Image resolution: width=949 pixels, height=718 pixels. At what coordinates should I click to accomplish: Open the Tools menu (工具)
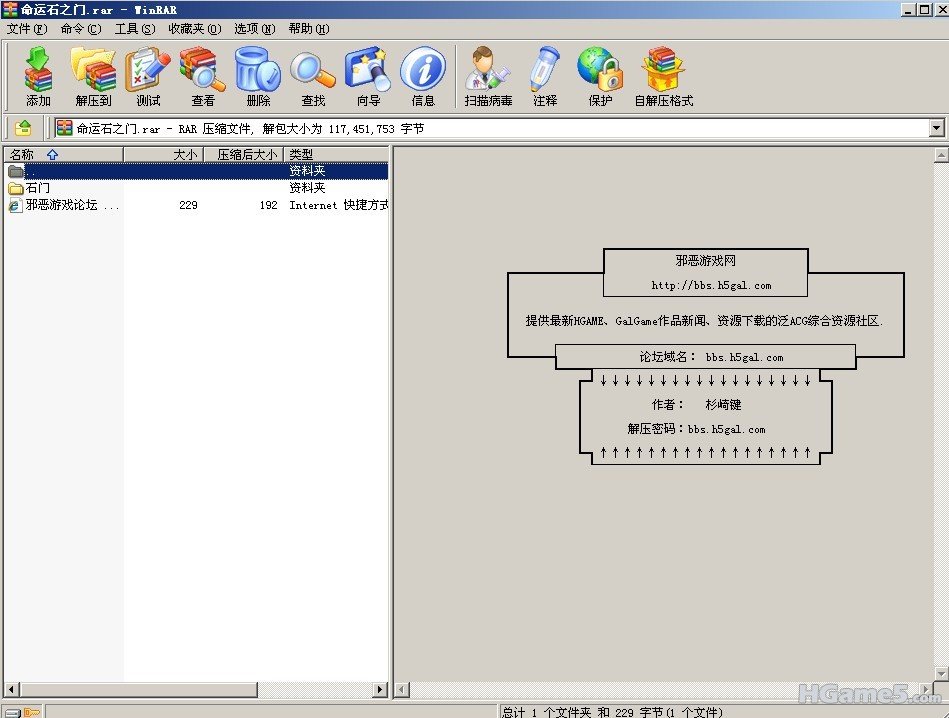tap(135, 28)
